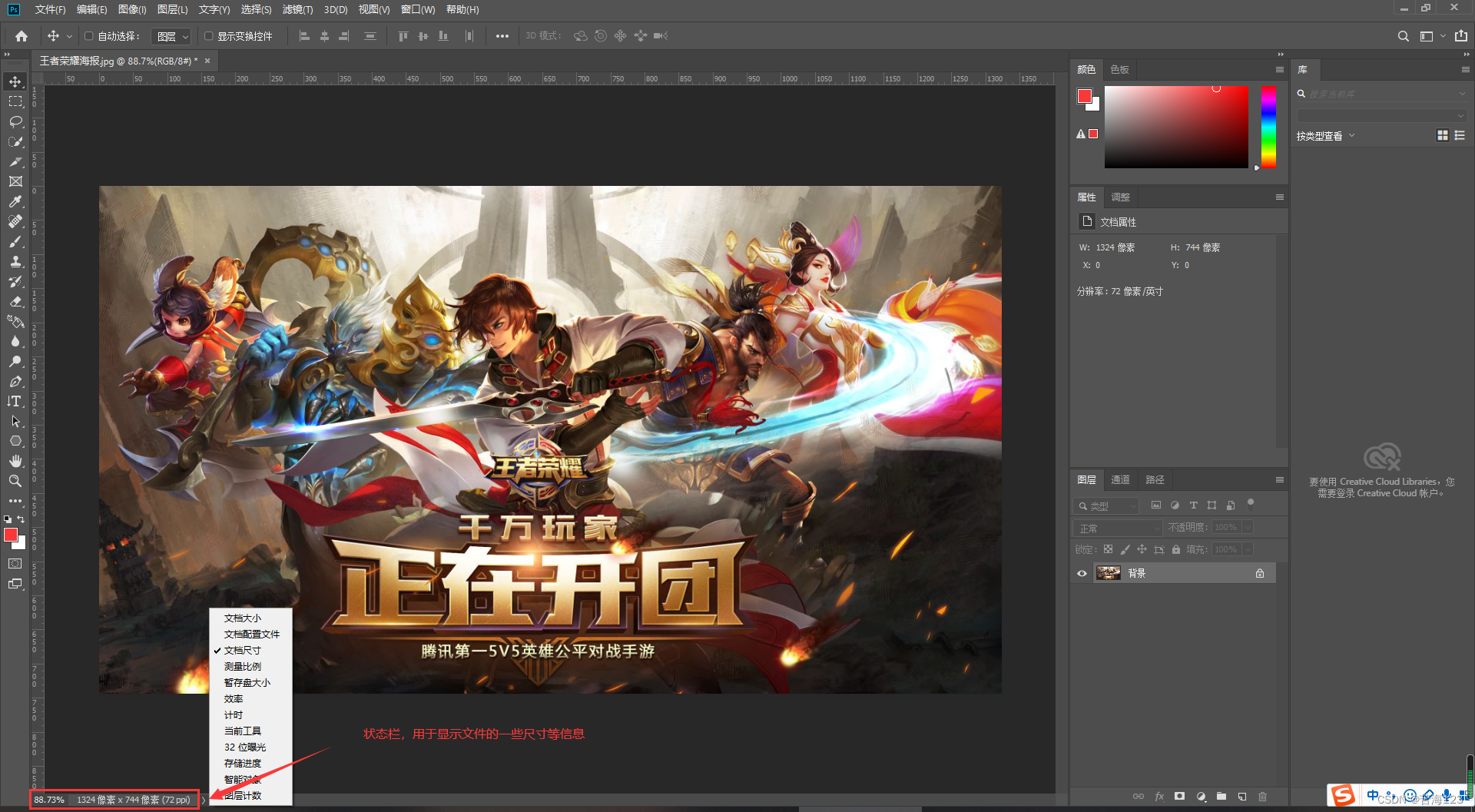Toggle pixel layer filter icon
Image resolution: width=1475 pixels, height=812 pixels.
(1156, 505)
